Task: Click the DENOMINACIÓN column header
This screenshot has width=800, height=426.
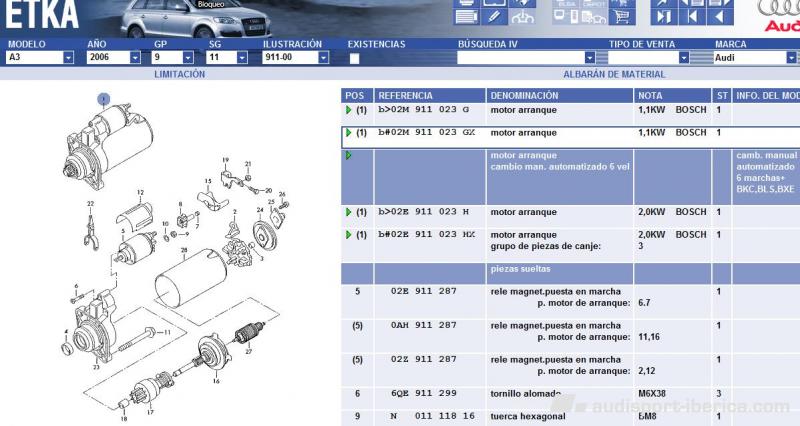Action: pyautogui.click(x=560, y=95)
